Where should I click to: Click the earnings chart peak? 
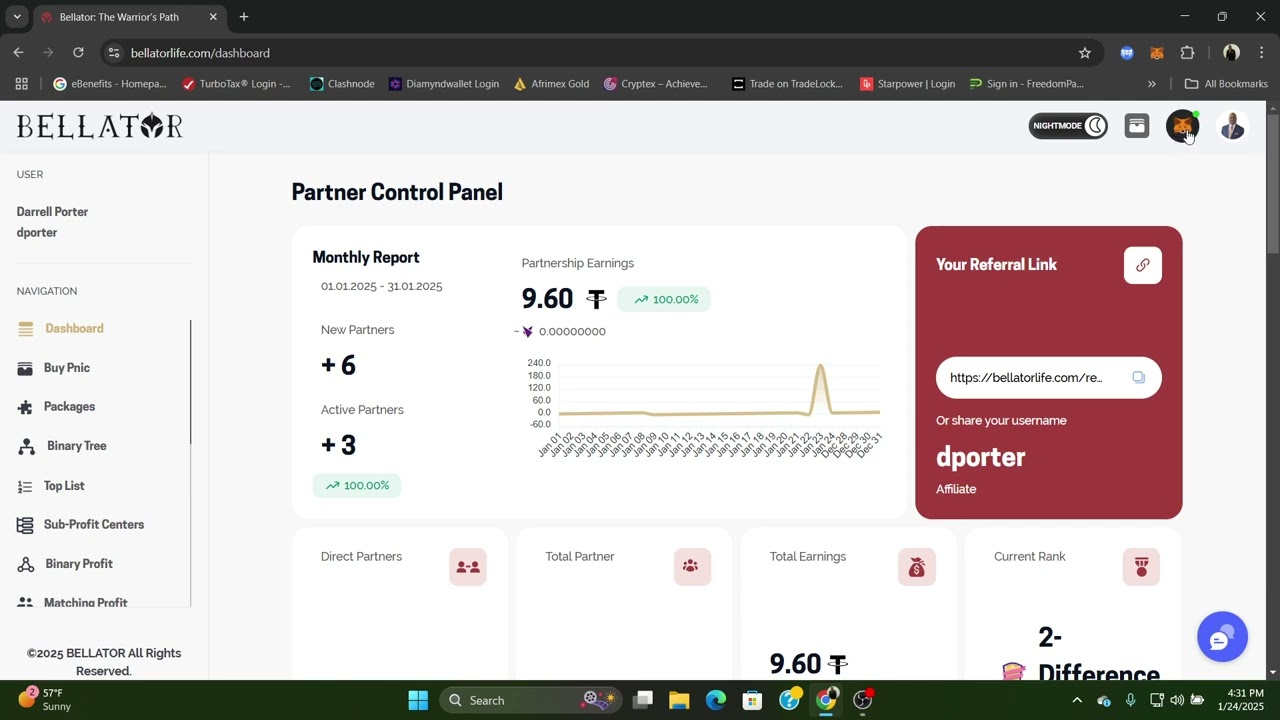(821, 368)
